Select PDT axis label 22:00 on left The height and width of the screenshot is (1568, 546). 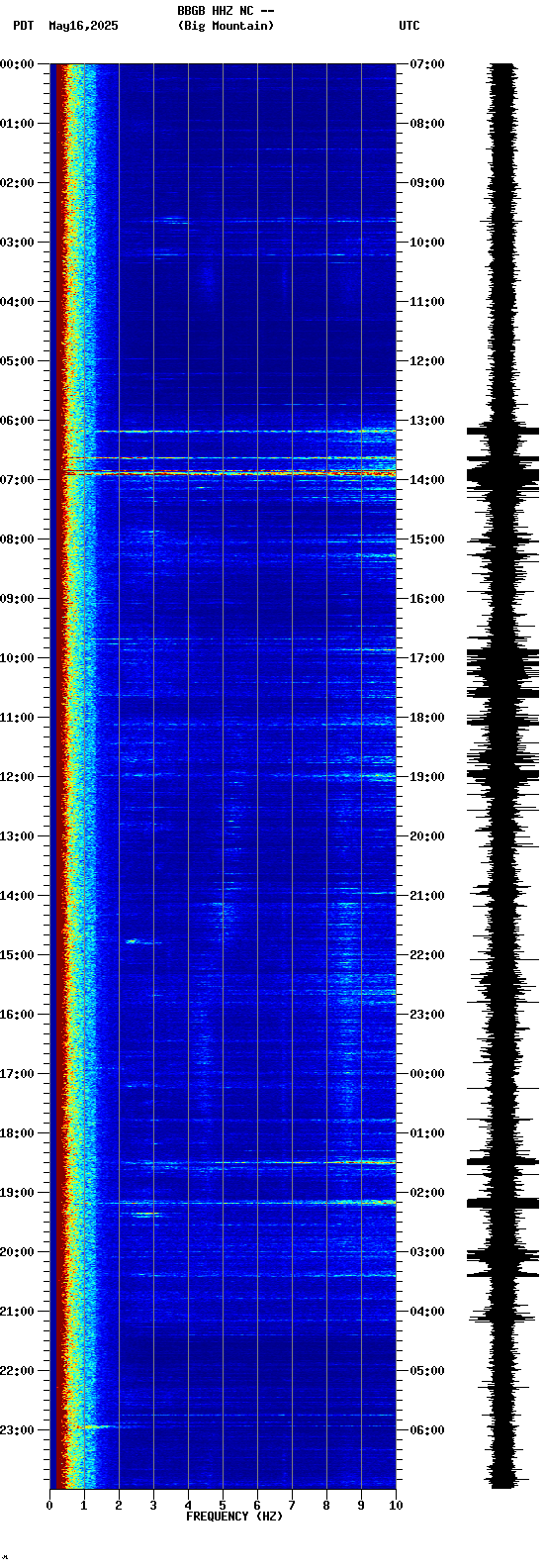pyautogui.click(x=18, y=1371)
